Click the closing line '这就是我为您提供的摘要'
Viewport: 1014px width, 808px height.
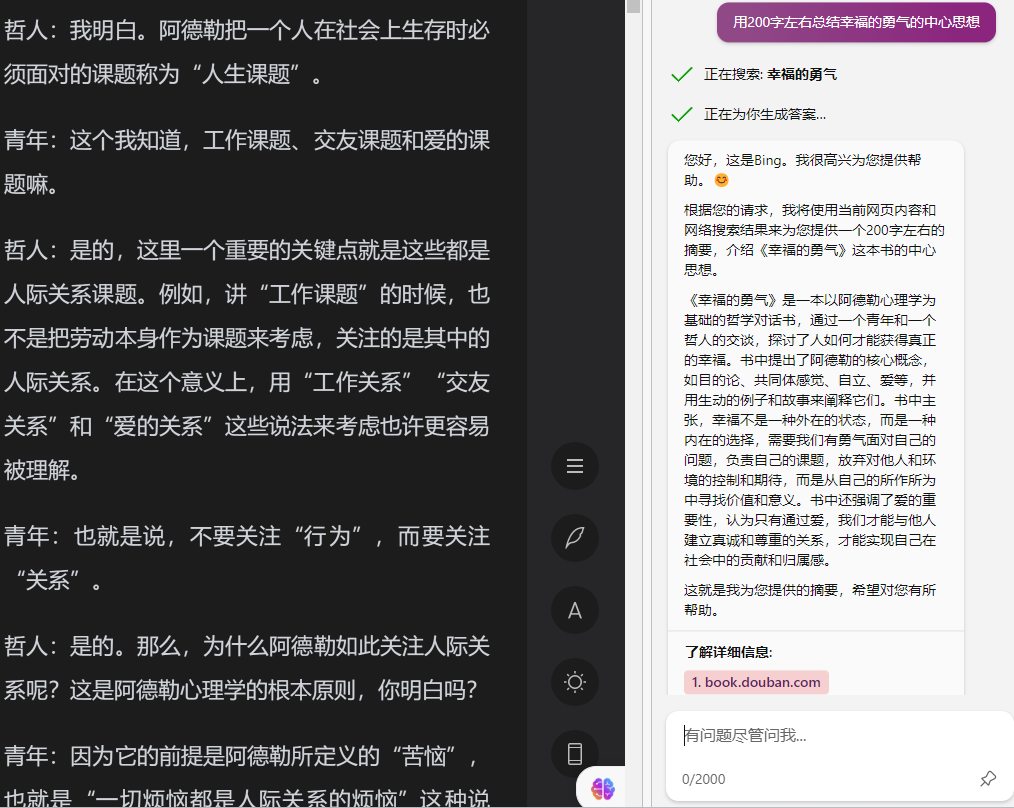click(x=810, y=600)
